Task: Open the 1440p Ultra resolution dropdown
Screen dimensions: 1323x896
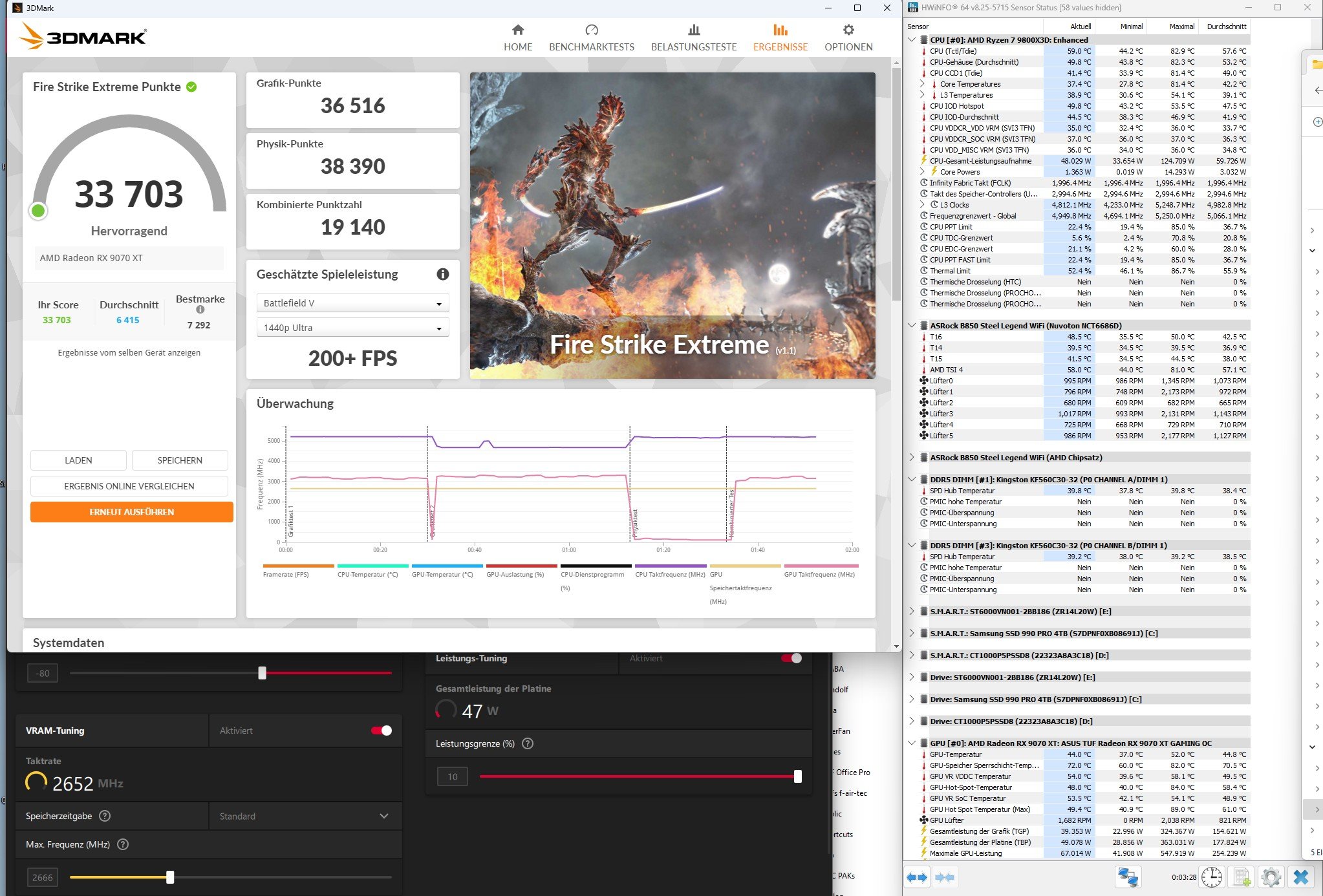Action: (353, 328)
